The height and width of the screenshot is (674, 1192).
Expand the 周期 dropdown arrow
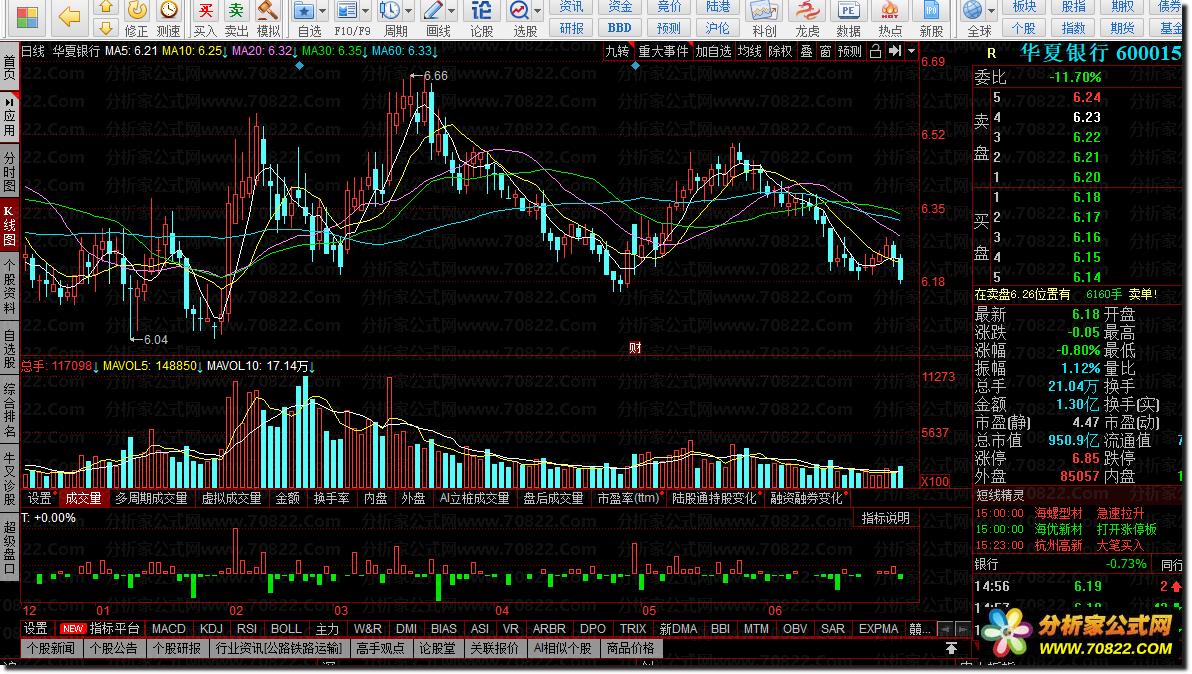pyautogui.click(x=409, y=11)
